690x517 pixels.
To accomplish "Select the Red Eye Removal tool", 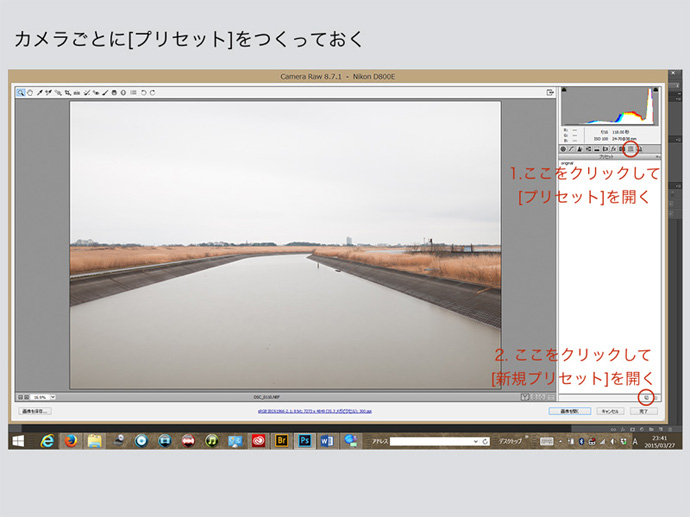I will pos(96,93).
